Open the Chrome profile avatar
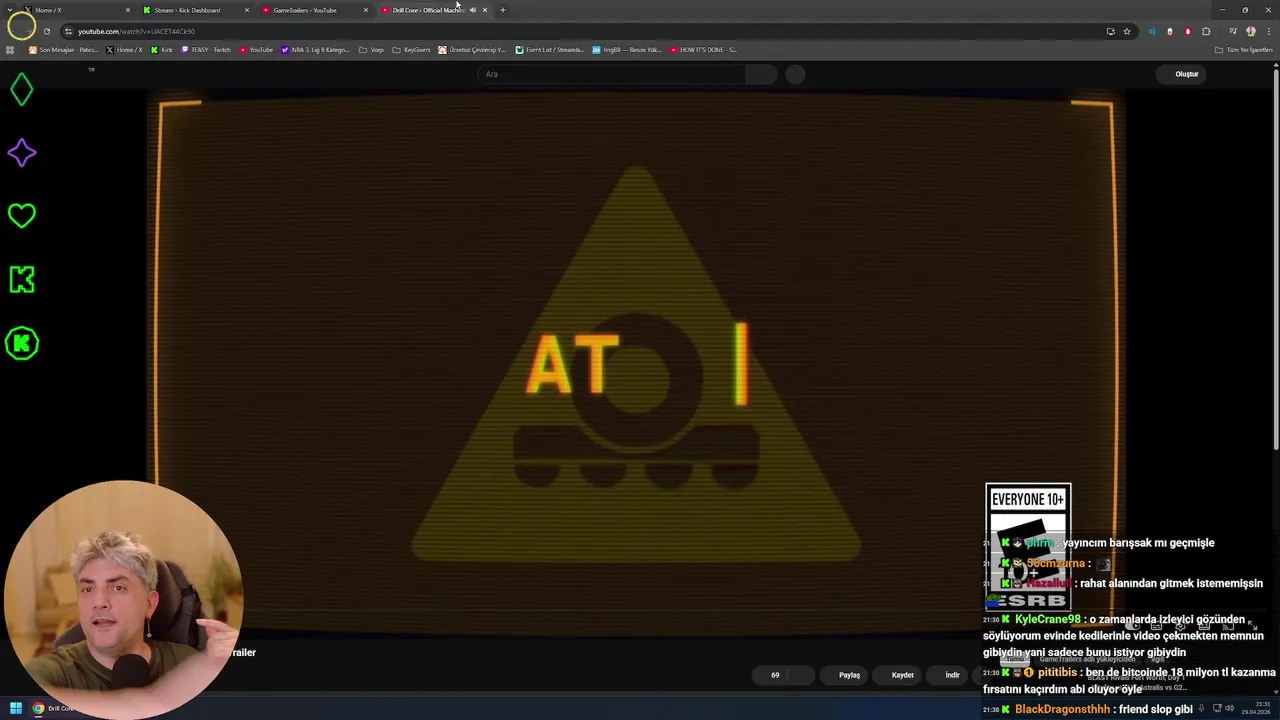The height and width of the screenshot is (720, 1280). 1250,31
